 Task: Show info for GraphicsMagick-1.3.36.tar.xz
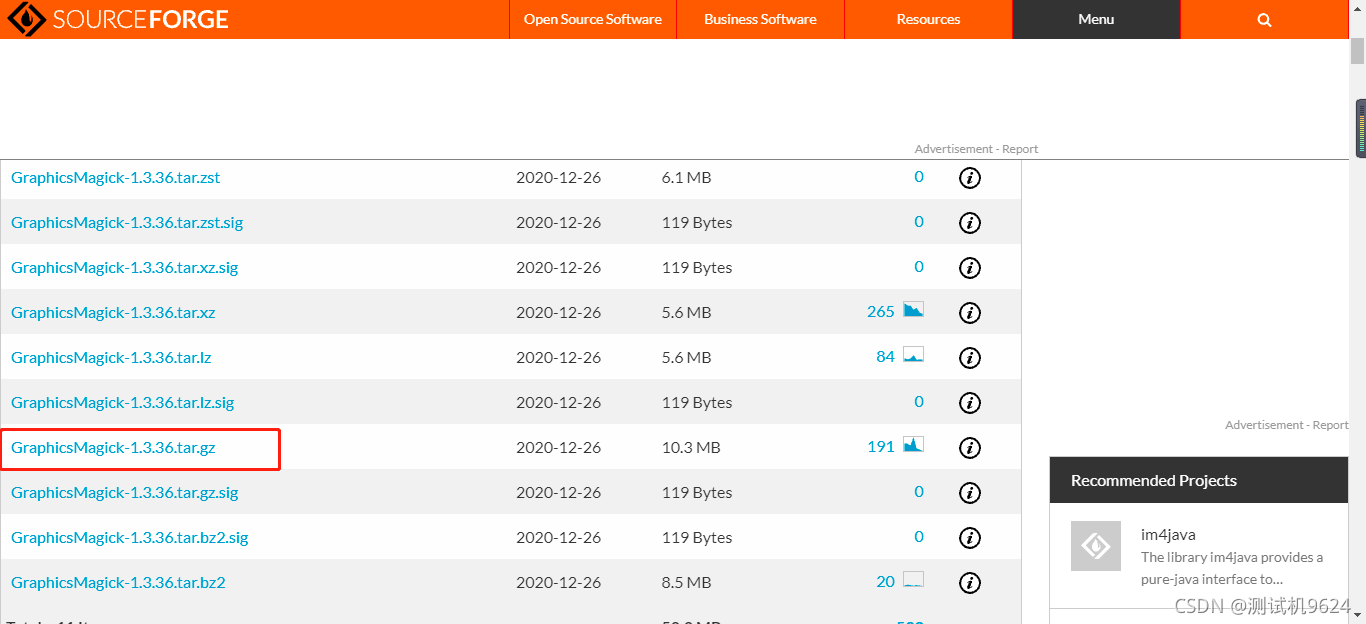970,313
